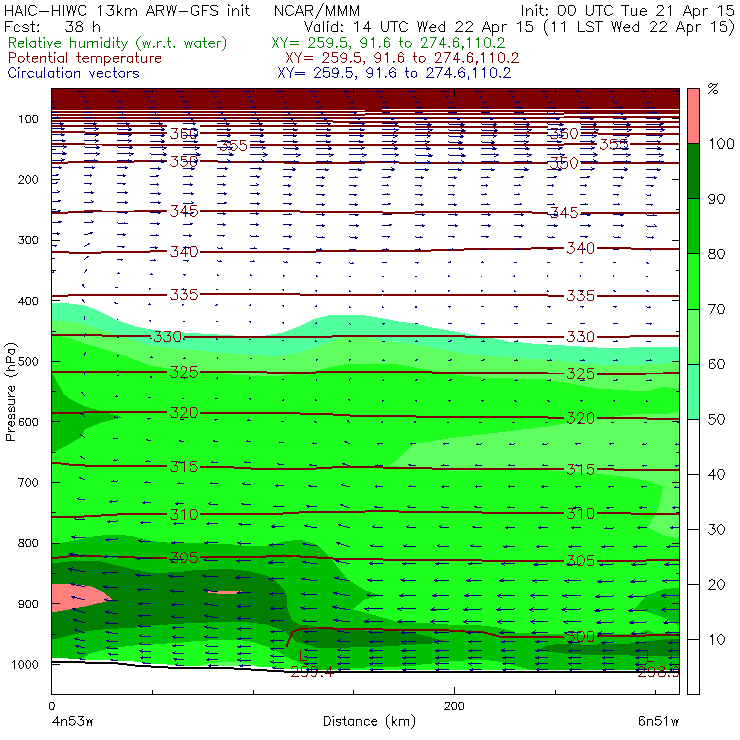This screenshot has width=740, height=740.
Task: Click the 'Circulation vectors' legend label
Action: 74,73
